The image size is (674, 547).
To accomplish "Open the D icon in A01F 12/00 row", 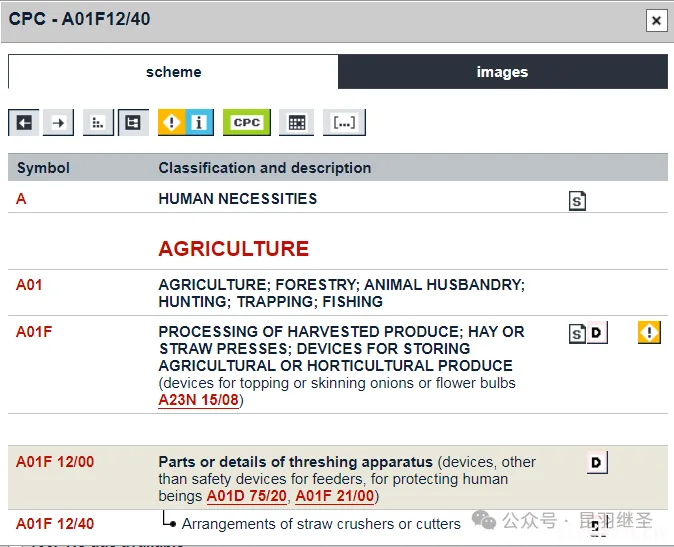I will 597,462.
